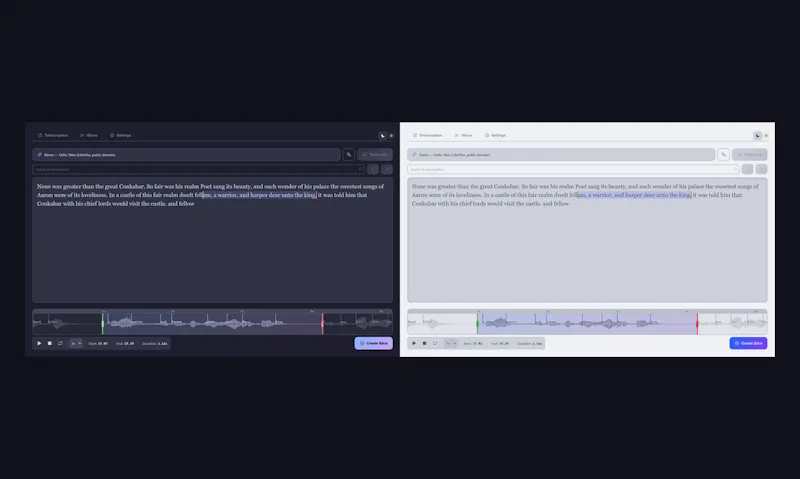The height and width of the screenshot is (479, 800).
Task: Click Create Slice in the light panel
Action: pos(748,343)
